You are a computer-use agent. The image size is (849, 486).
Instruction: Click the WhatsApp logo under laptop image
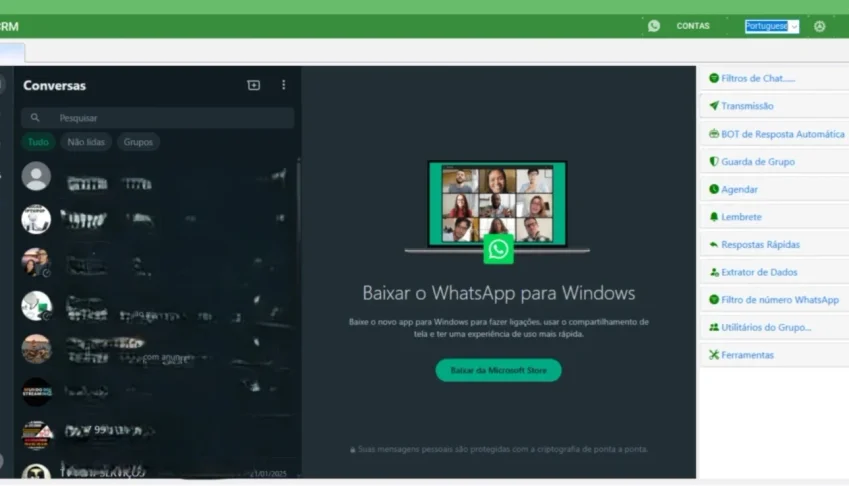(498, 249)
